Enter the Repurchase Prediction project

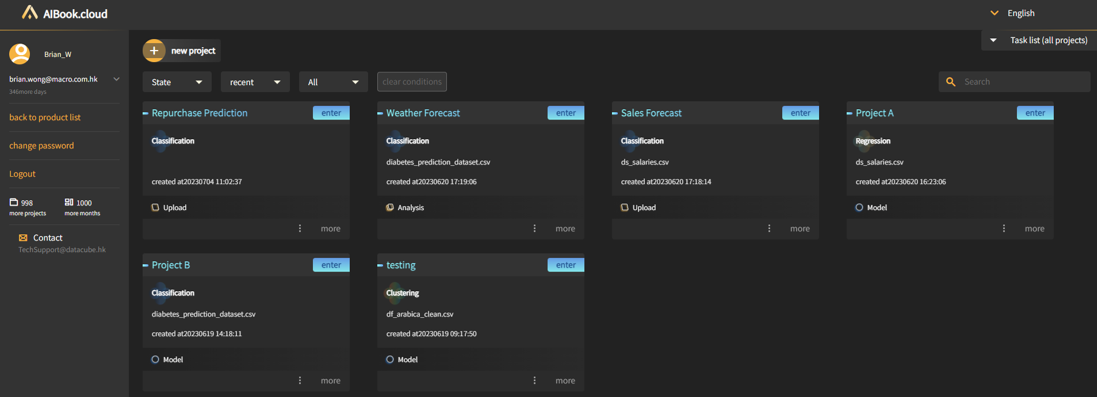point(331,113)
